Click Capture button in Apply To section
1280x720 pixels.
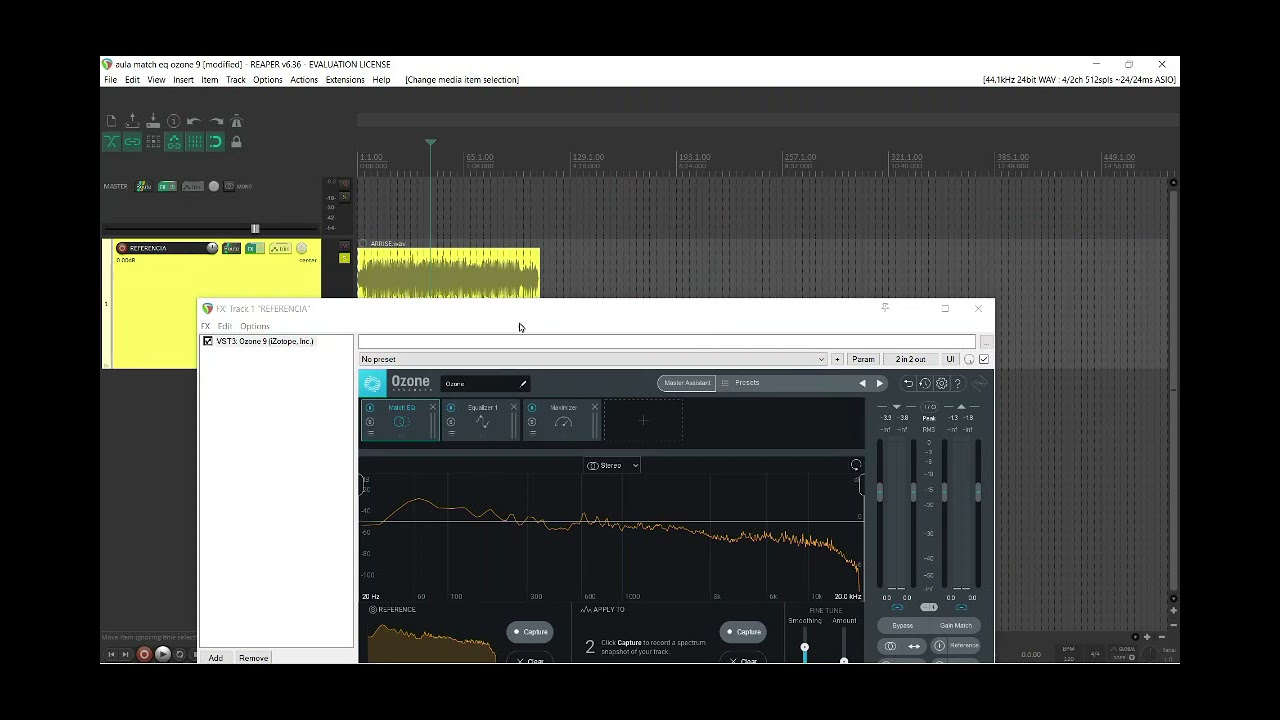[743, 632]
